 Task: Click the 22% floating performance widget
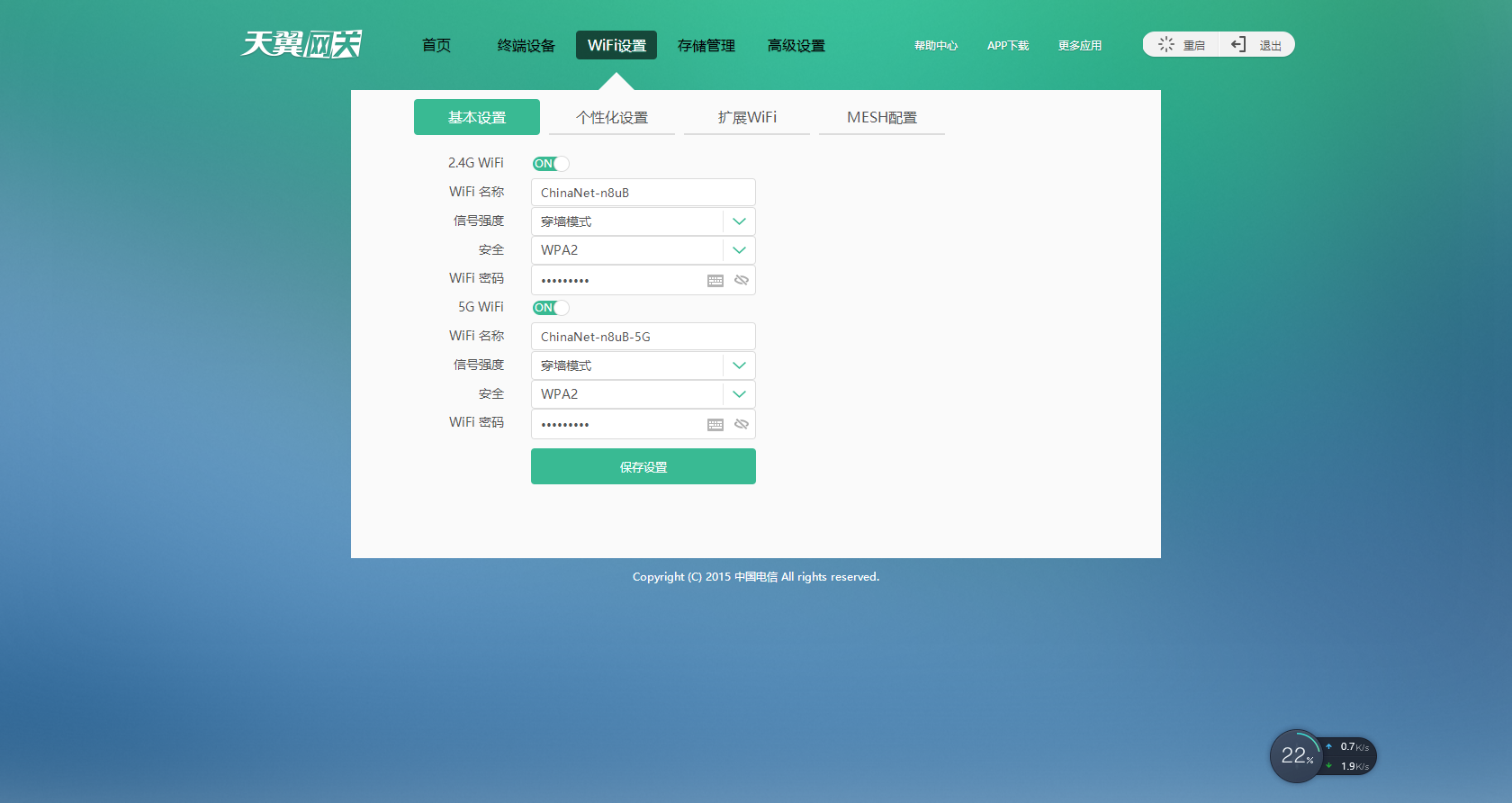1296,756
